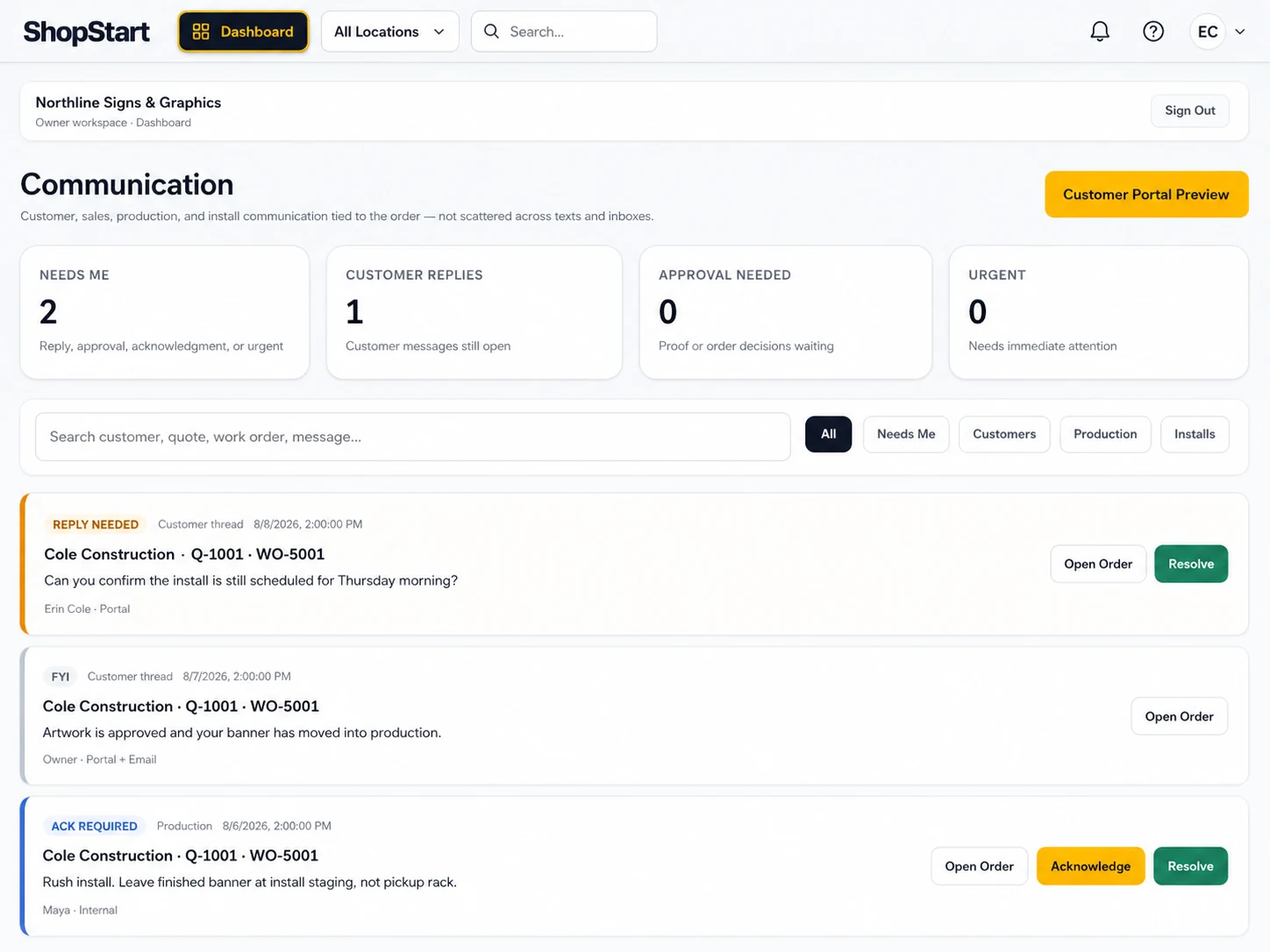Open notifications bell icon
Viewport: 1270px width, 952px height.
[x=1100, y=32]
